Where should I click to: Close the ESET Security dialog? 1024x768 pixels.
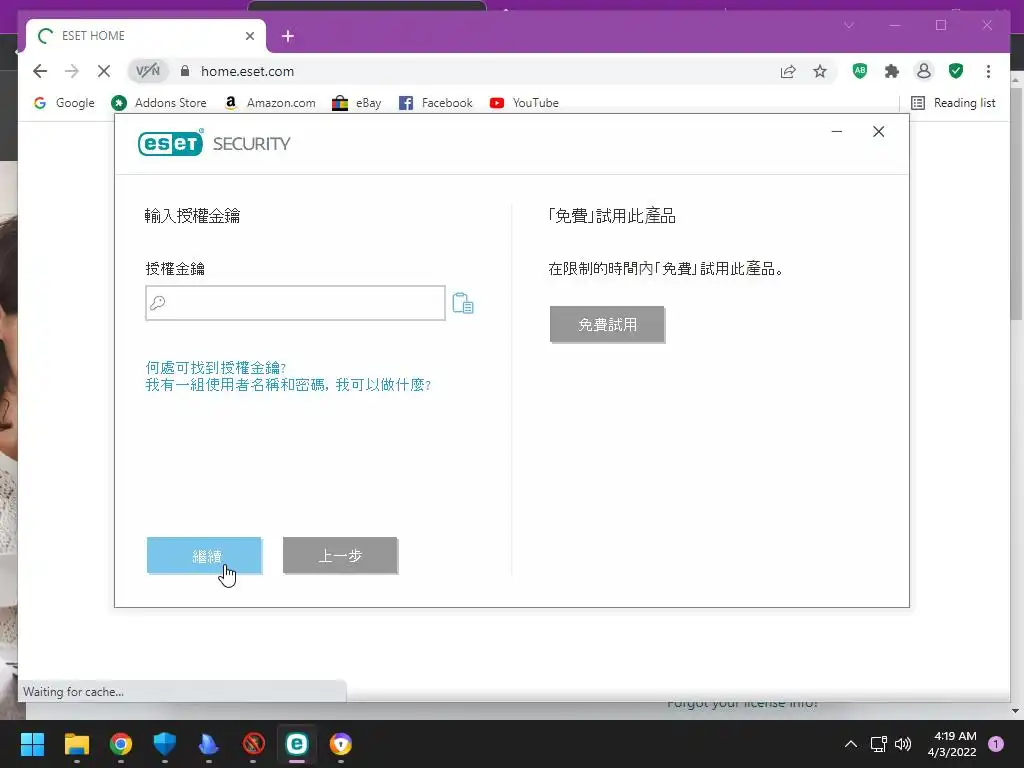pyautogui.click(x=878, y=132)
